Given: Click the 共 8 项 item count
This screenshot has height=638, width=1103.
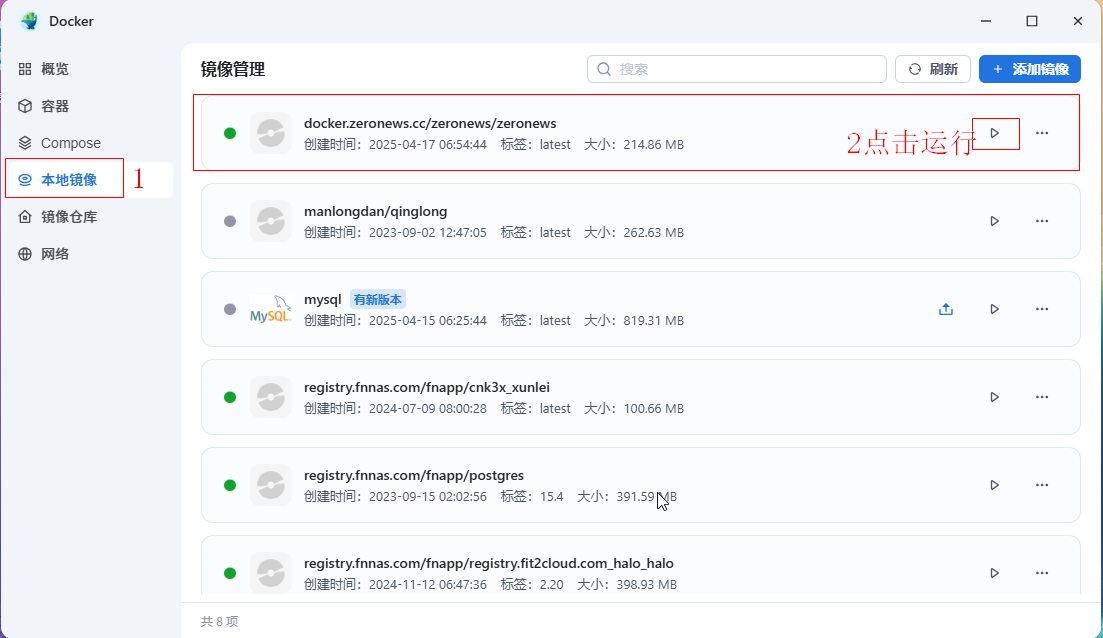Looking at the screenshot, I should 219,621.
